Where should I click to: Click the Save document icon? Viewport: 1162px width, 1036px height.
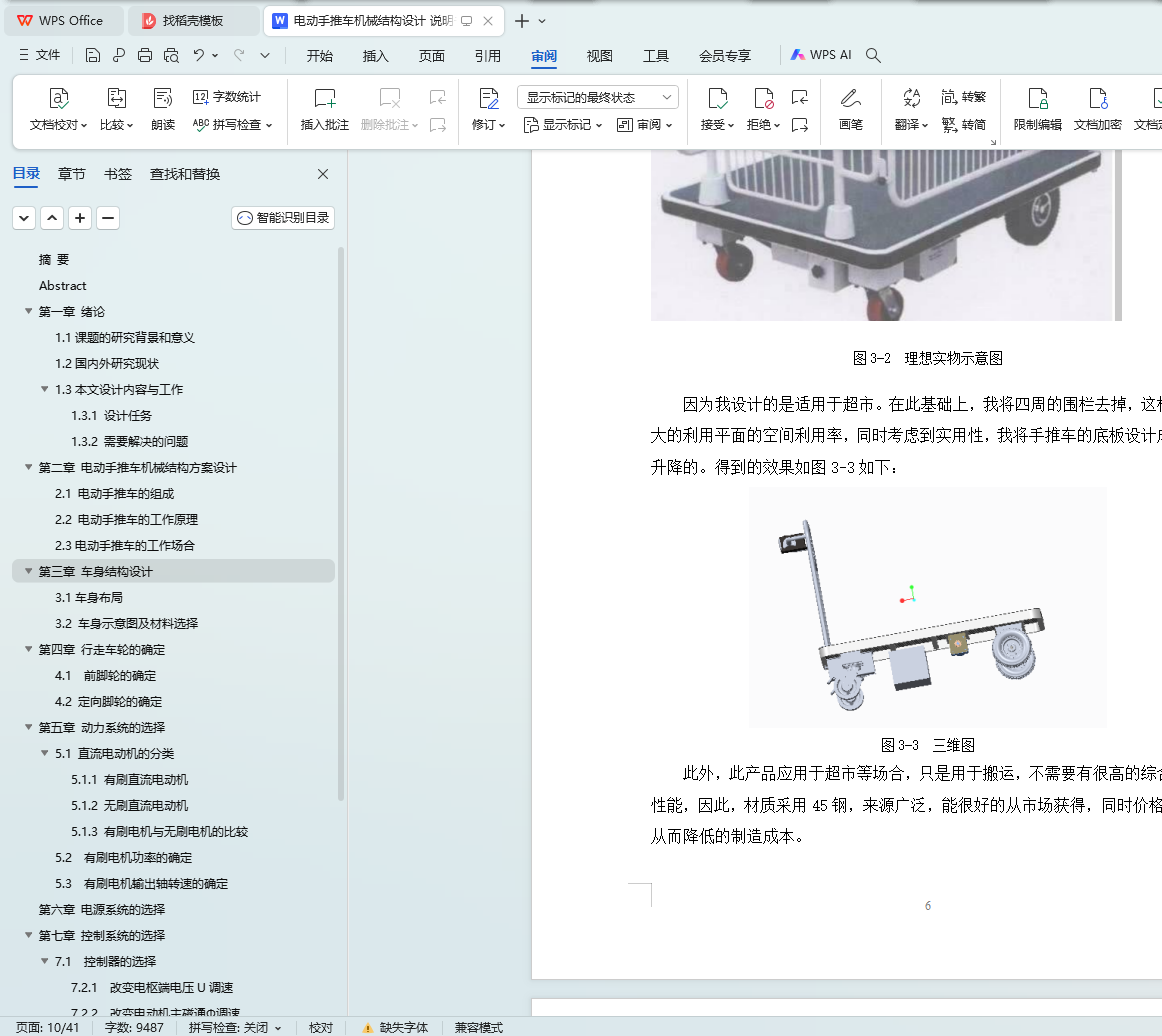click(93, 55)
